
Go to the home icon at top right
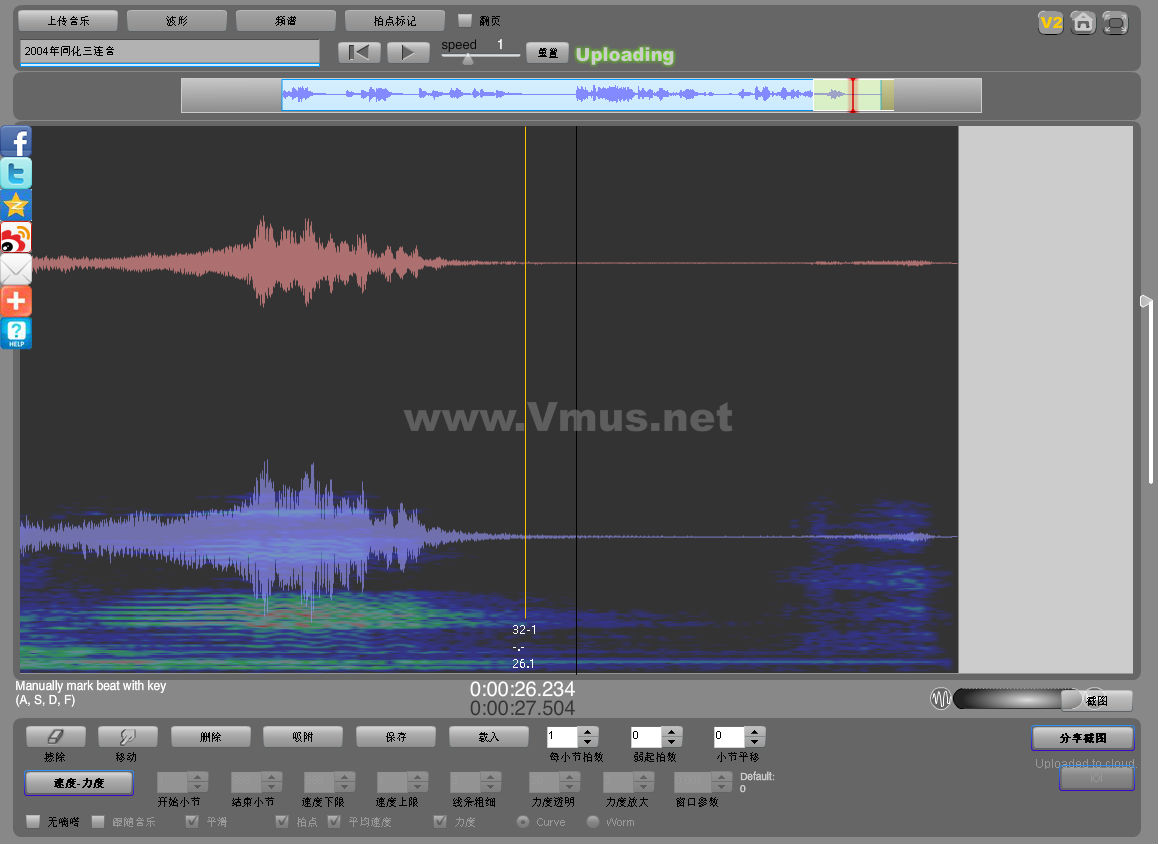pos(1082,22)
